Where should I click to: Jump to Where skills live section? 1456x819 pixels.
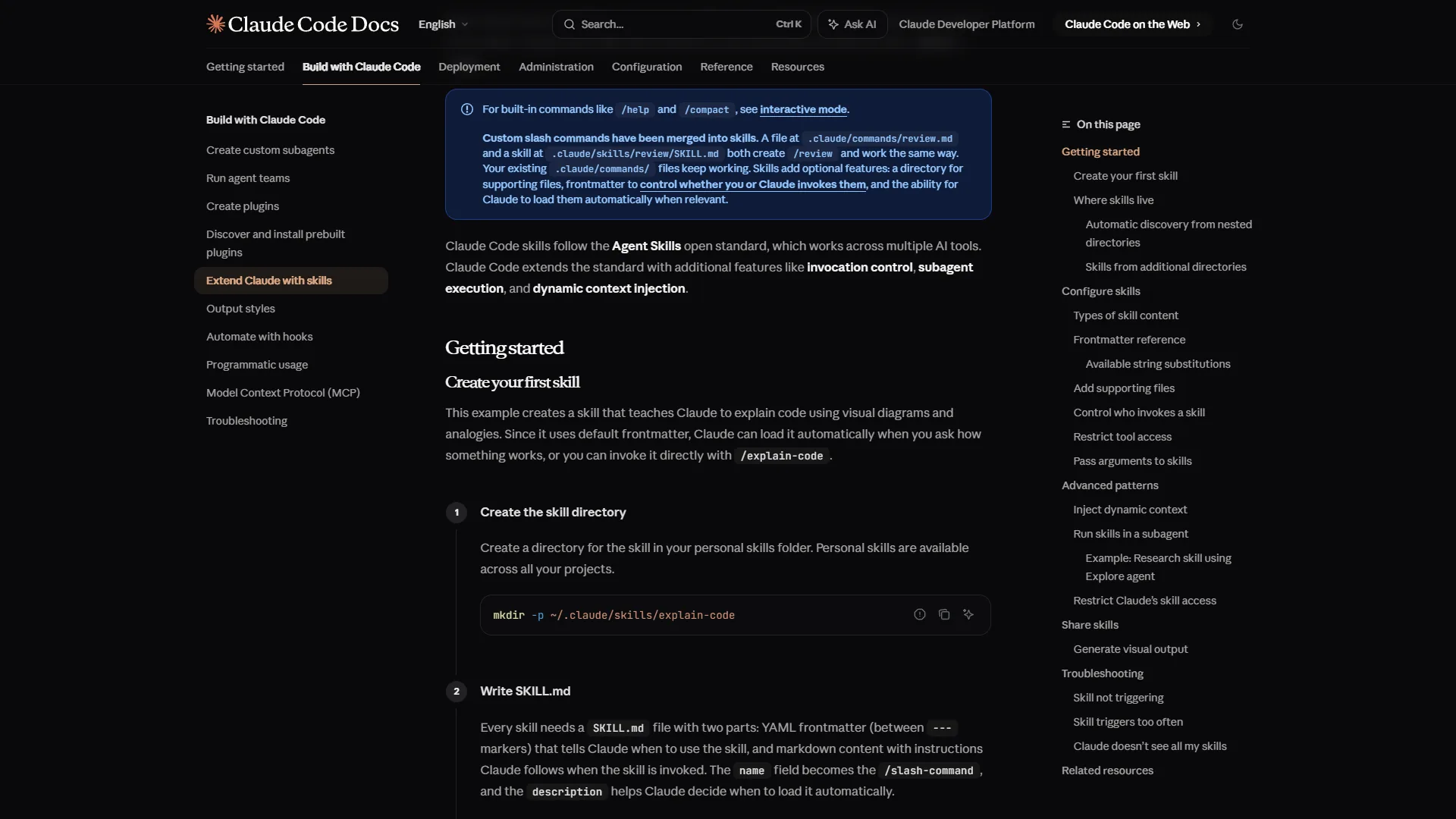point(1113,200)
